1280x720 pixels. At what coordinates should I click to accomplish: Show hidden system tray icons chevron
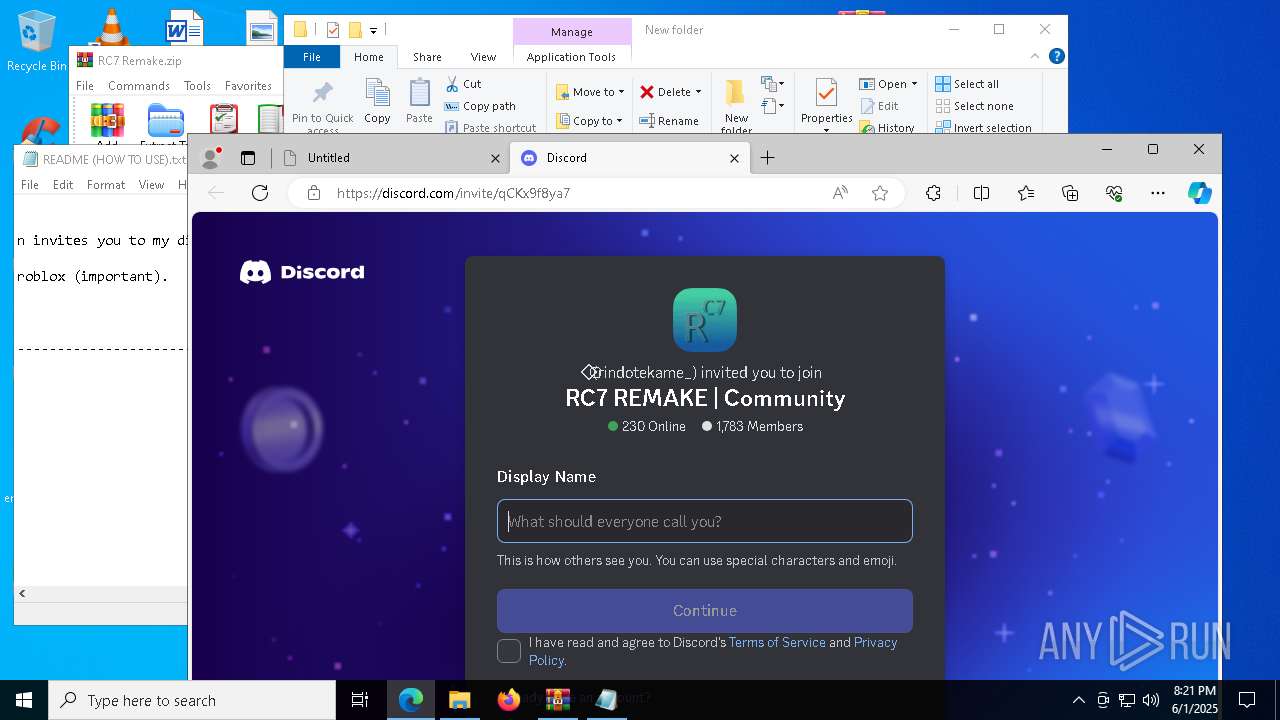point(1078,700)
